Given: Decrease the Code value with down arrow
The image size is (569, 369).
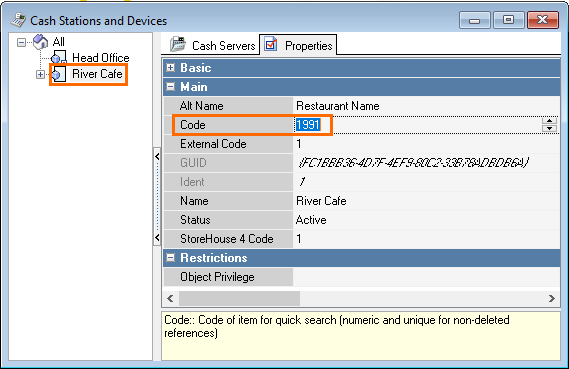Looking at the screenshot, I should point(549,128).
